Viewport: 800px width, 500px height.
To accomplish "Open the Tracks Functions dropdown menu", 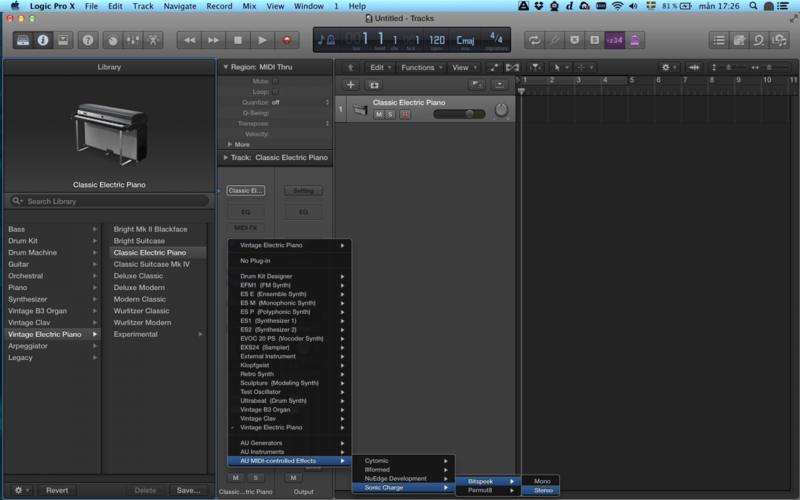I will coord(421,67).
